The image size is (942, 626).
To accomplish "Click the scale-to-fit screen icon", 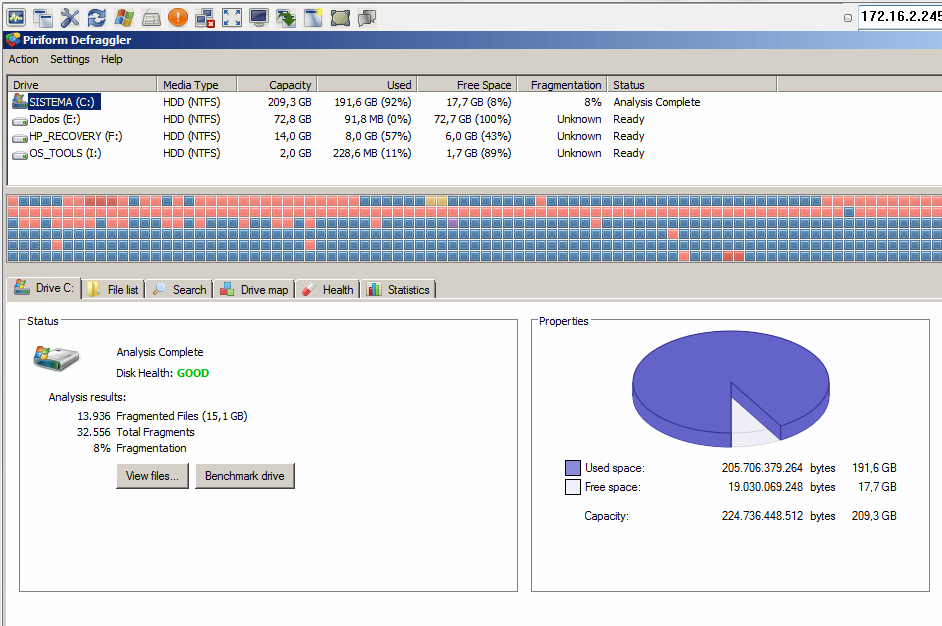I will [340, 17].
